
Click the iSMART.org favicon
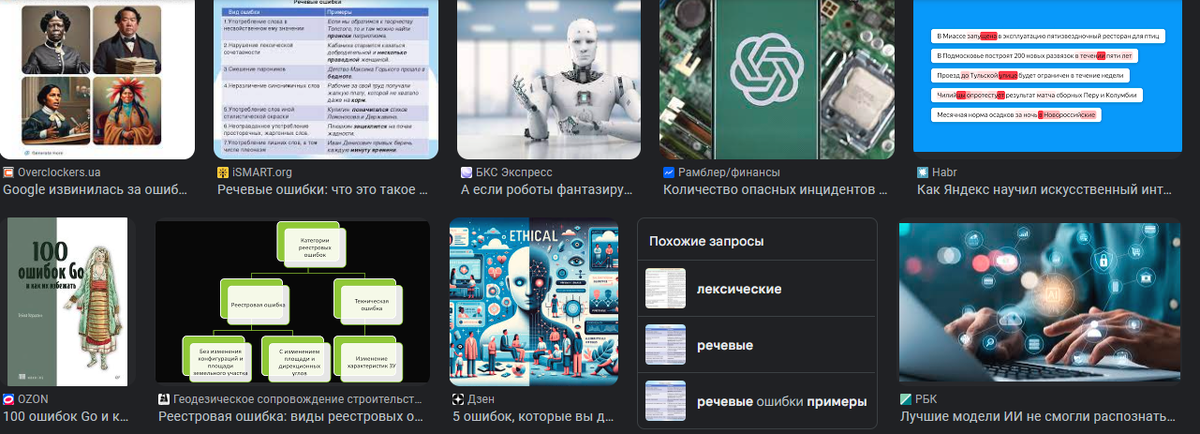pos(222,172)
